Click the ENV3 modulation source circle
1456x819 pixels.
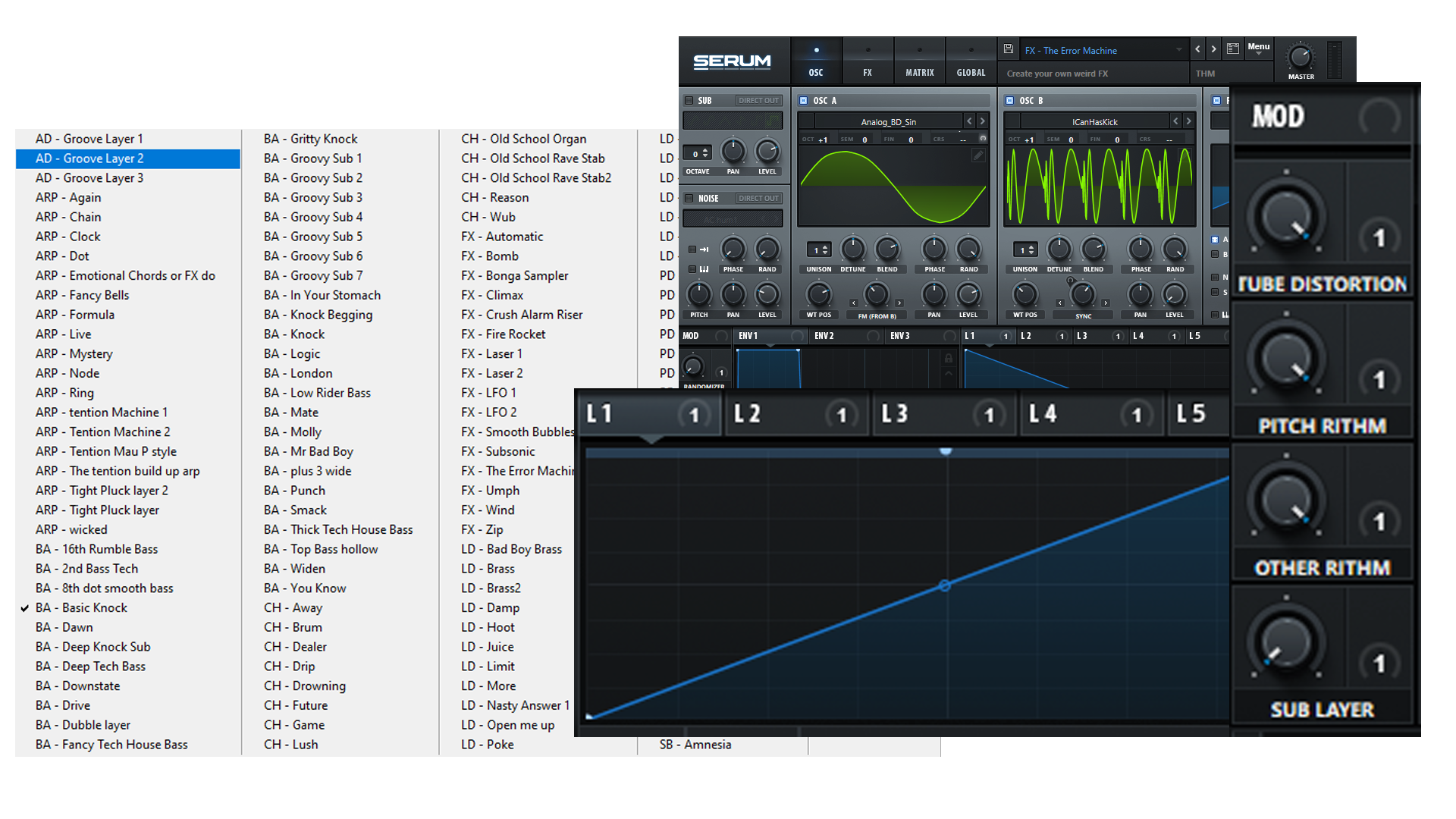949,336
